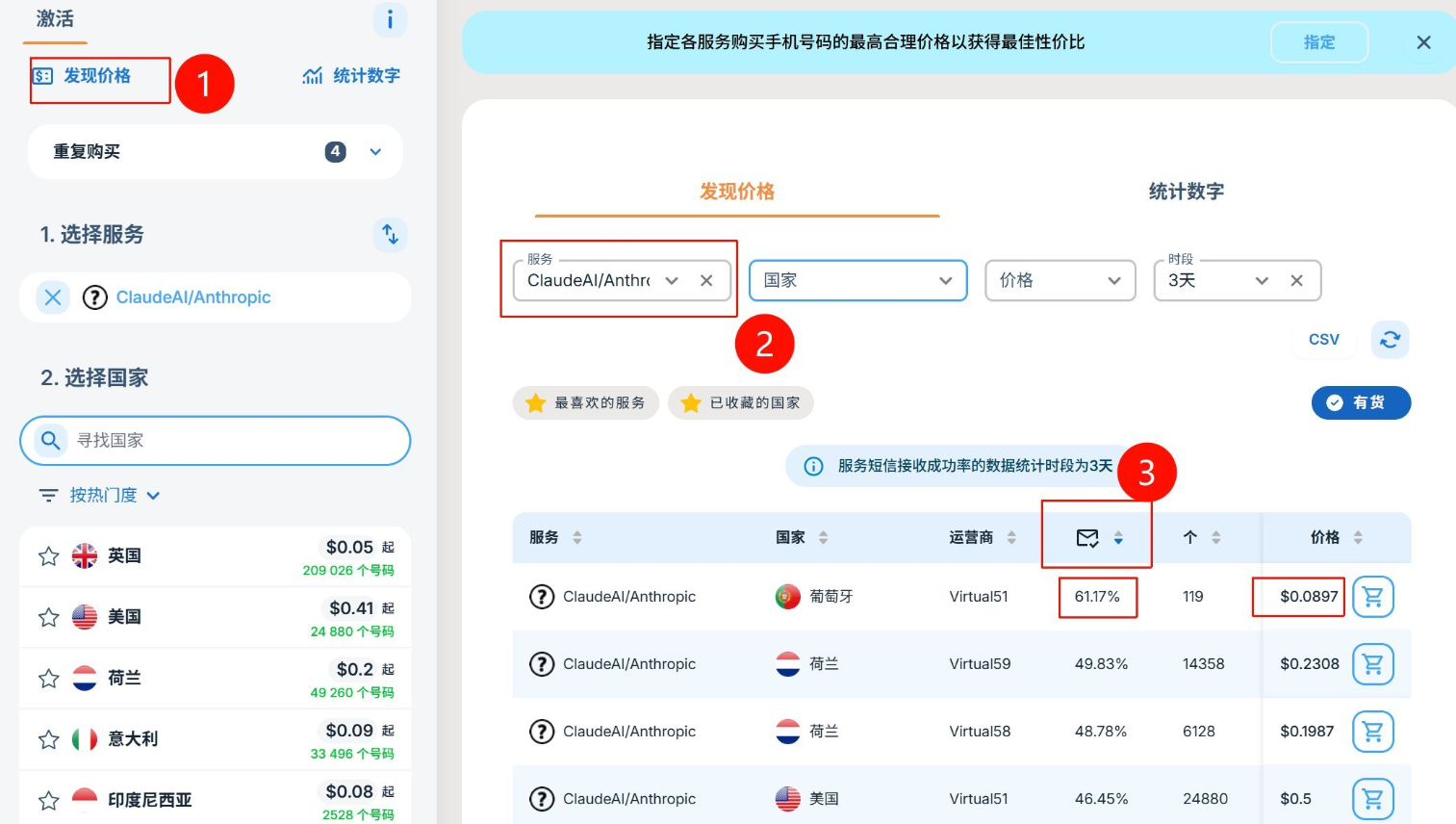Open the 统计数字 chart icon in sidebar
This screenshot has height=824, width=1456.
click(x=313, y=76)
